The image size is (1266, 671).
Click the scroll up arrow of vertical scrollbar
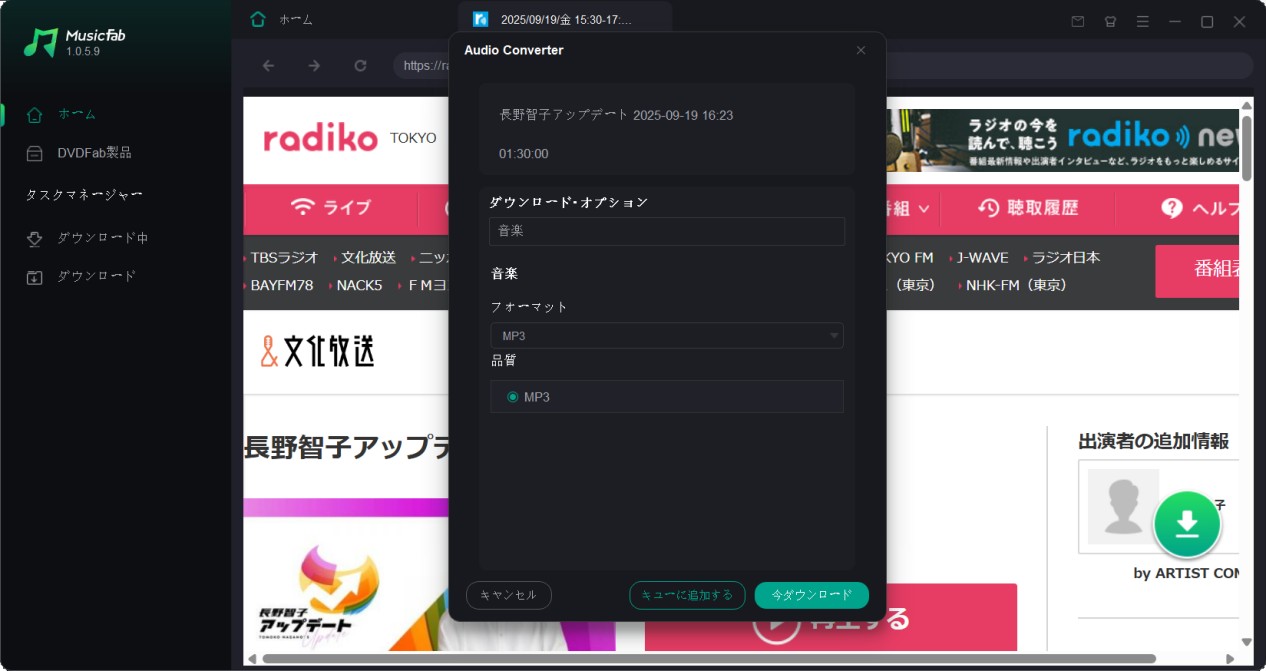tap(1246, 104)
